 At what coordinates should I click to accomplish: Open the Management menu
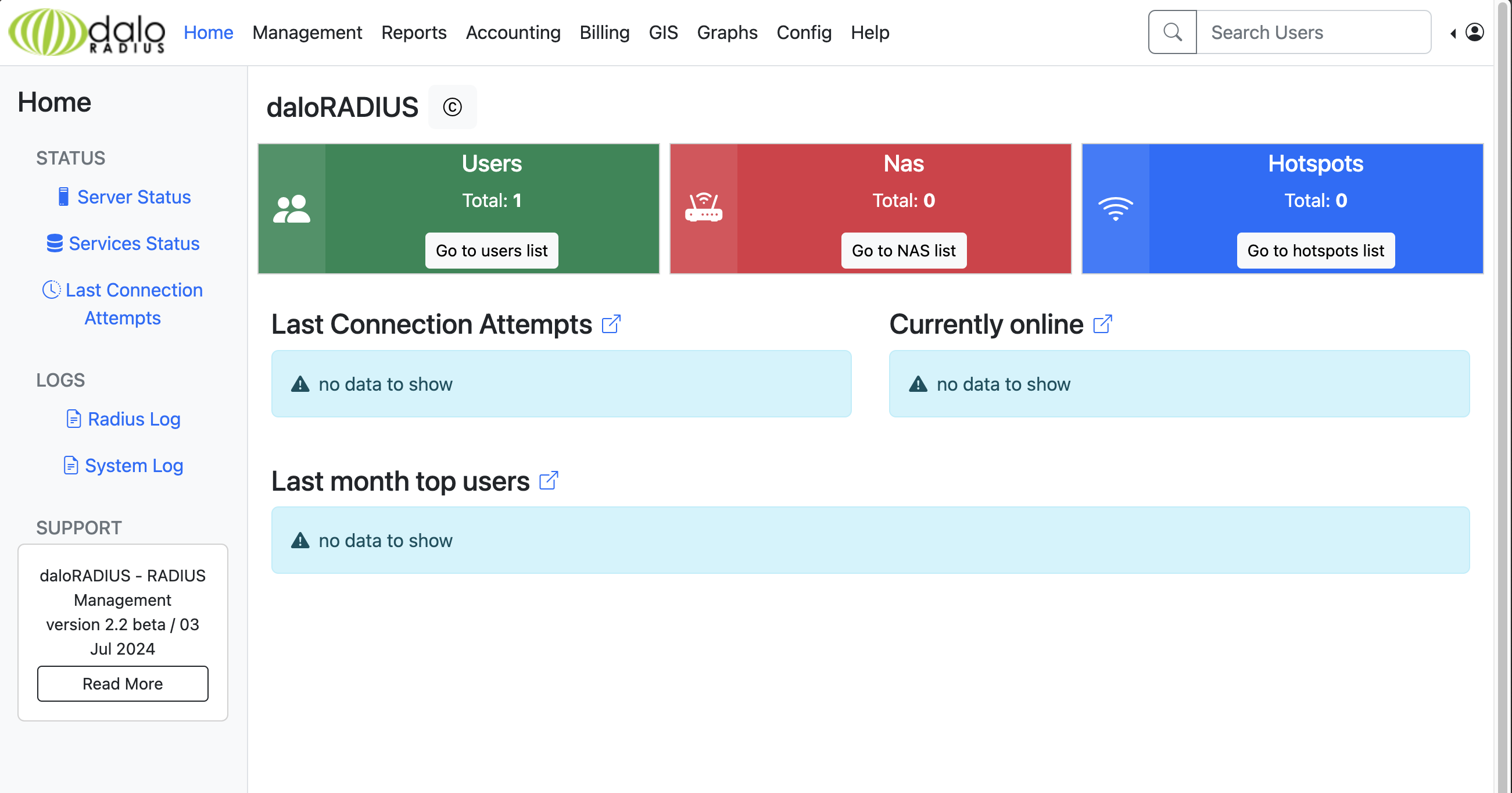pyautogui.click(x=307, y=33)
